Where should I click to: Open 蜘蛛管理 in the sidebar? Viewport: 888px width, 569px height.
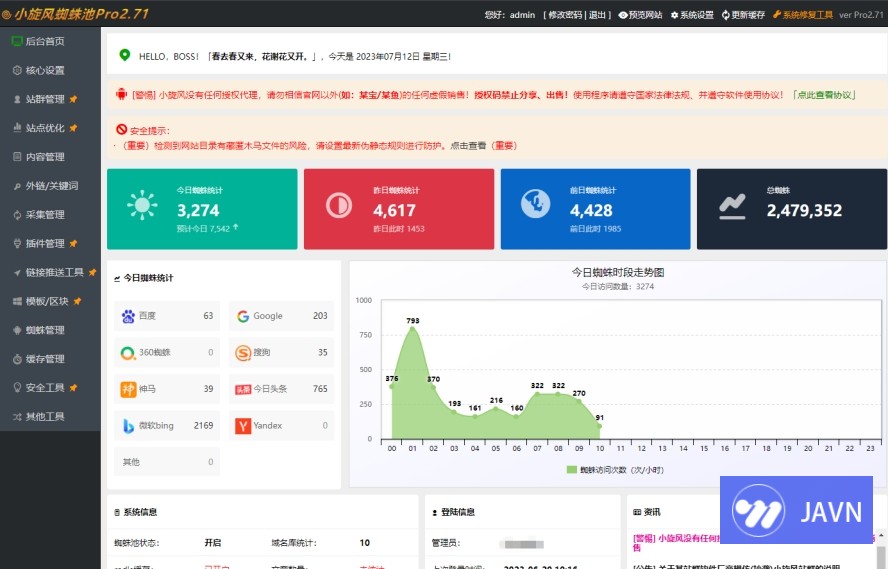pyautogui.click(x=45, y=330)
